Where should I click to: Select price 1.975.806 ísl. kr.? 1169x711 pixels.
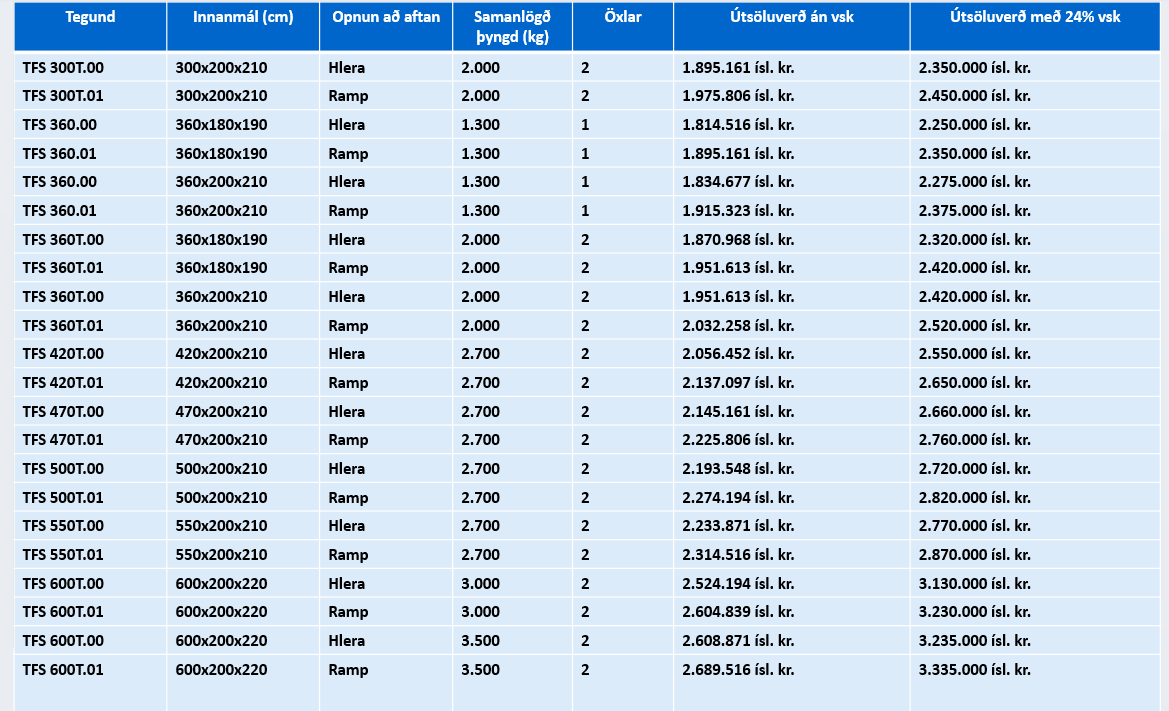(738, 96)
